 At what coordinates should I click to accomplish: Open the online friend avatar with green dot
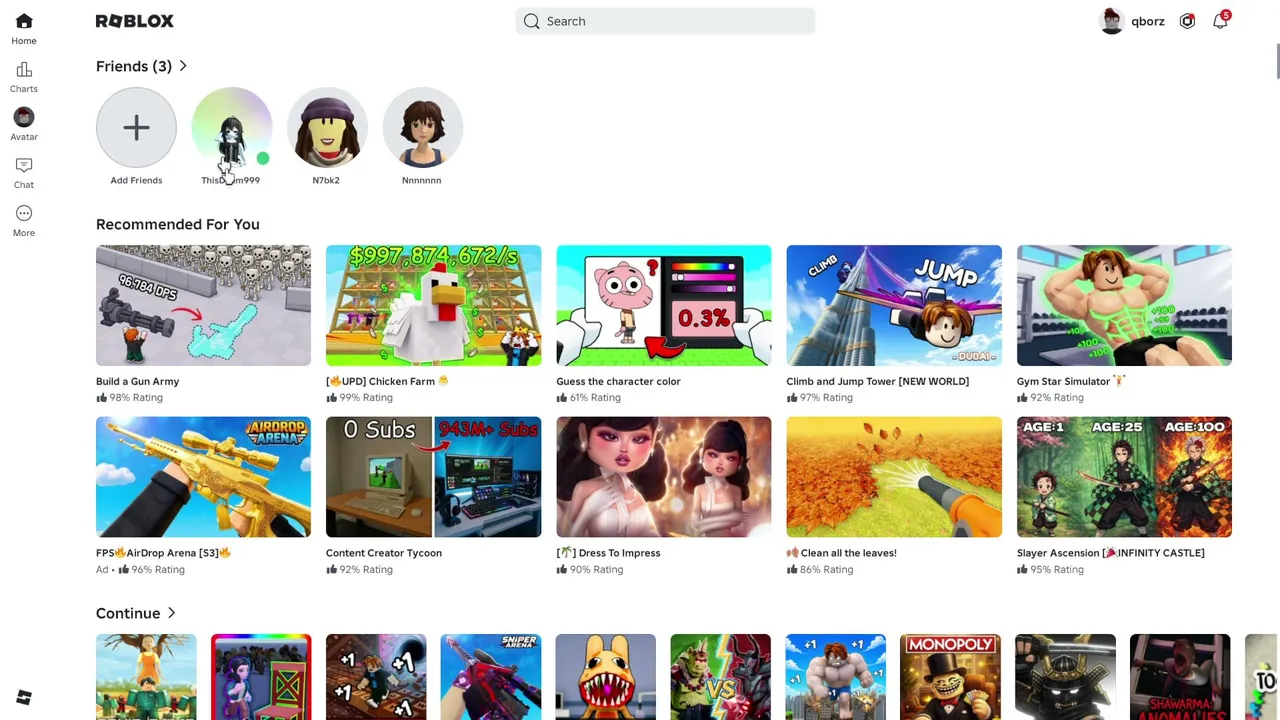(231, 127)
